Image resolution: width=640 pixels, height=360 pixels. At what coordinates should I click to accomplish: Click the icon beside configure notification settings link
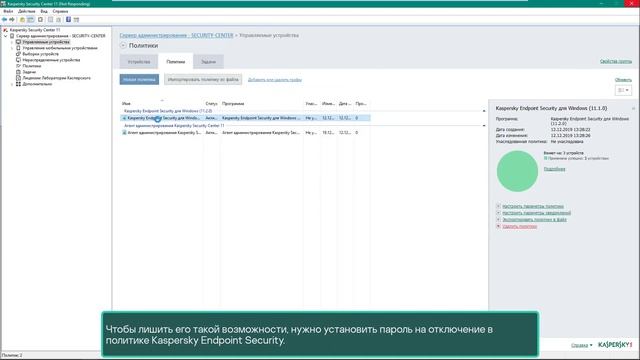pos(498,213)
